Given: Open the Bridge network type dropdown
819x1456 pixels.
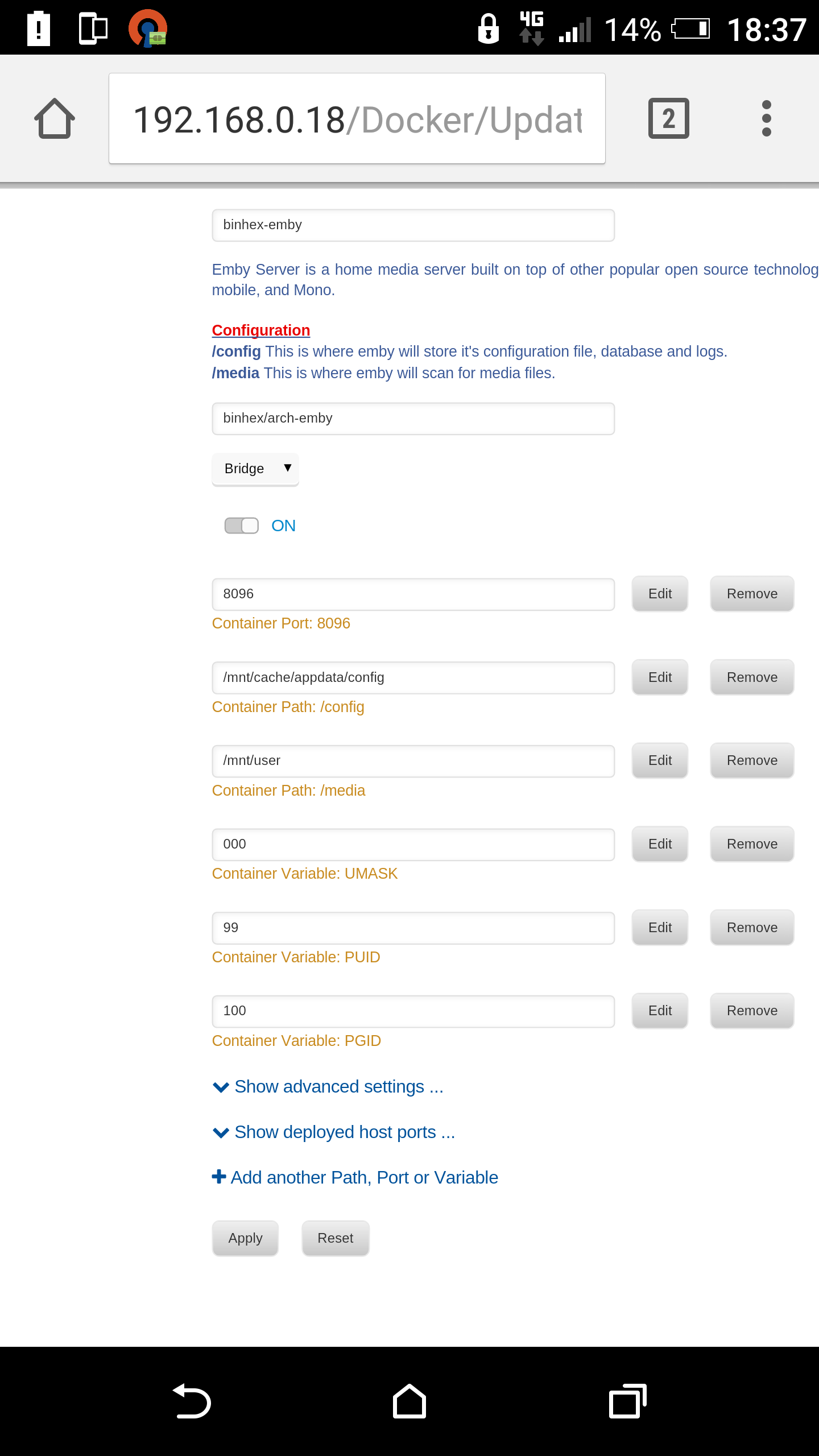Looking at the screenshot, I should pos(255,469).
